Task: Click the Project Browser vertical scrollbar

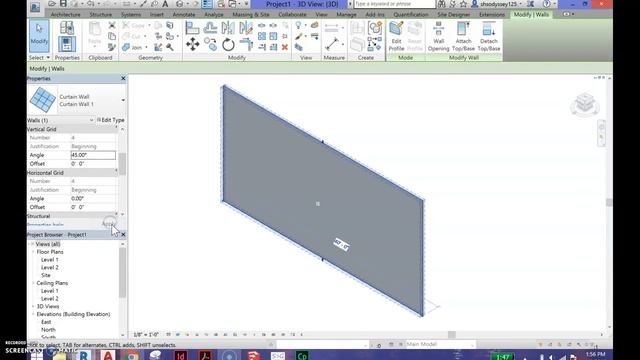Action: click(x=122, y=273)
